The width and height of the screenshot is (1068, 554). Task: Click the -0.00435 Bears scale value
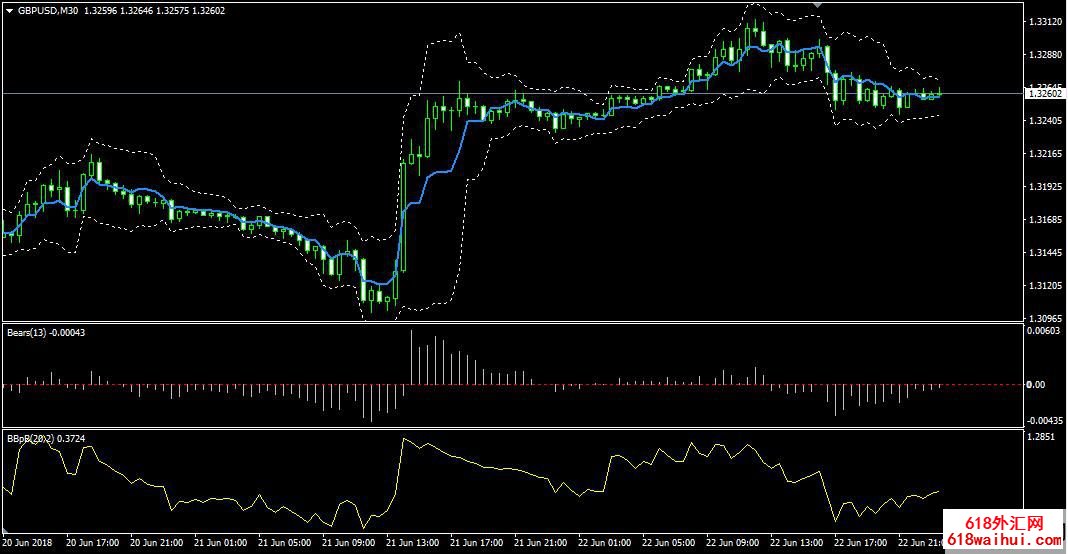click(1045, 421)
